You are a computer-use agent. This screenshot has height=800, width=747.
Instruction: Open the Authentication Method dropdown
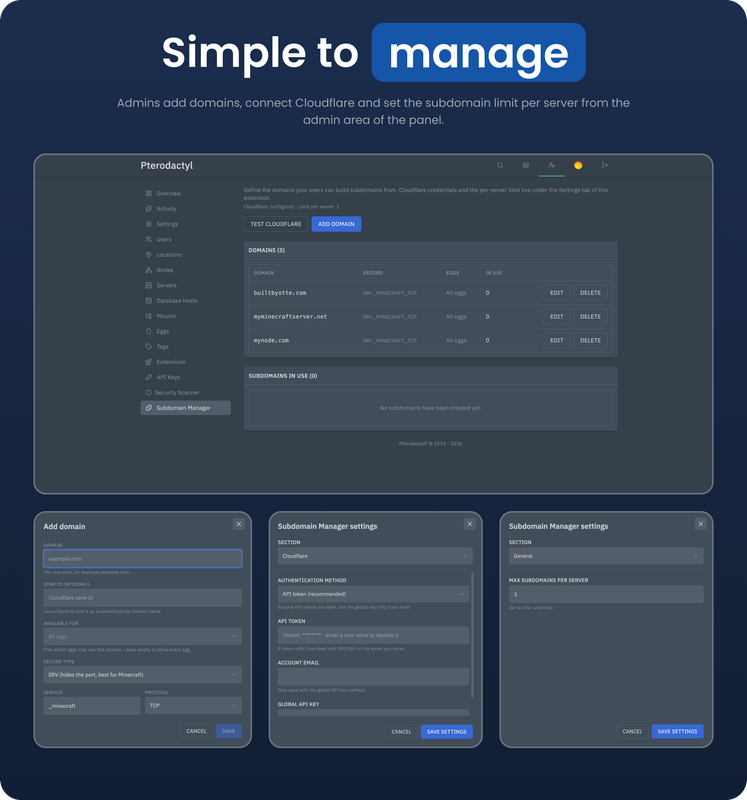click(373, 594)
